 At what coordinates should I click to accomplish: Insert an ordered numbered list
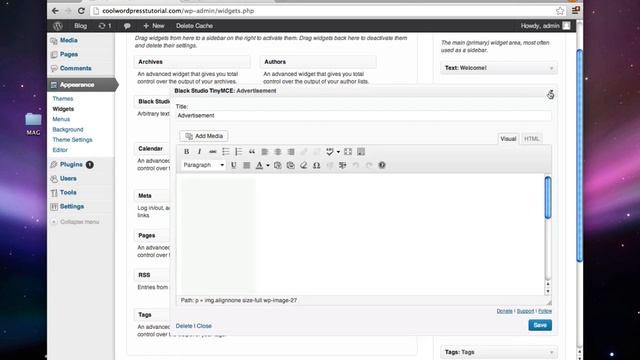(x=239, y=152)
